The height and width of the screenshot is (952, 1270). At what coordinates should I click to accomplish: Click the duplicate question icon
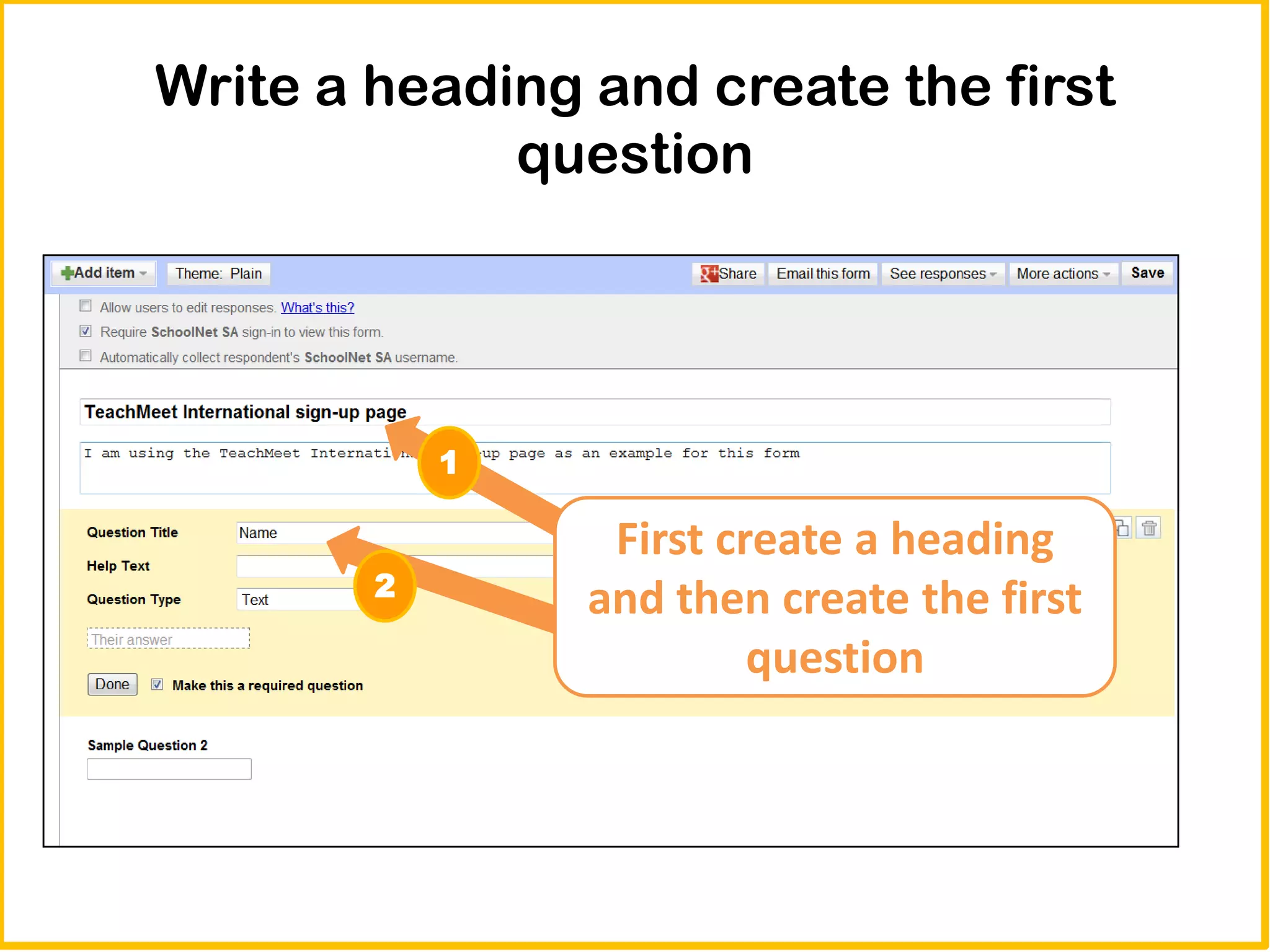pos(1123,529)
